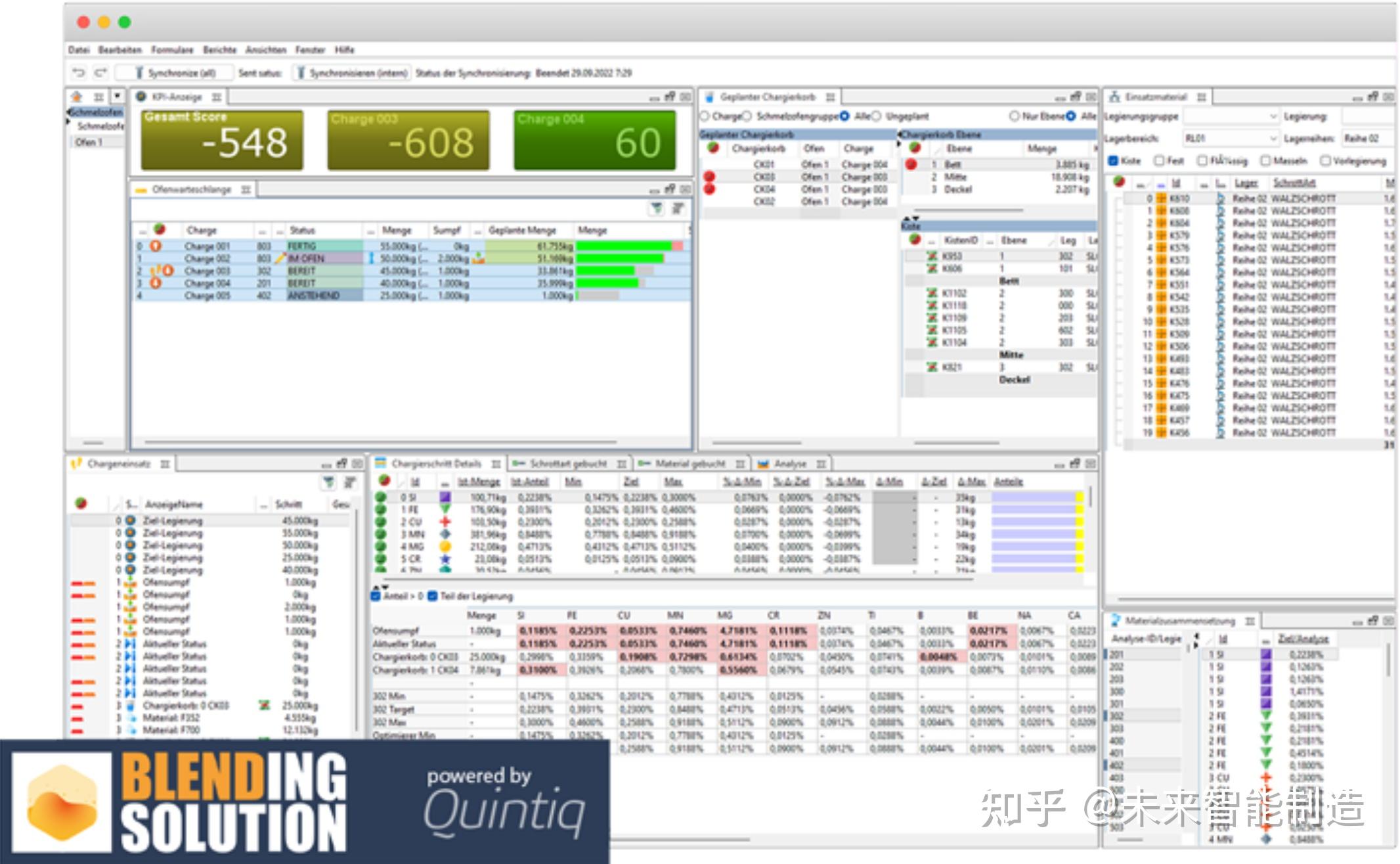Open the Lagerbereich RL01 dropdown
The image size is (1400, 864).
point(1273,139)
